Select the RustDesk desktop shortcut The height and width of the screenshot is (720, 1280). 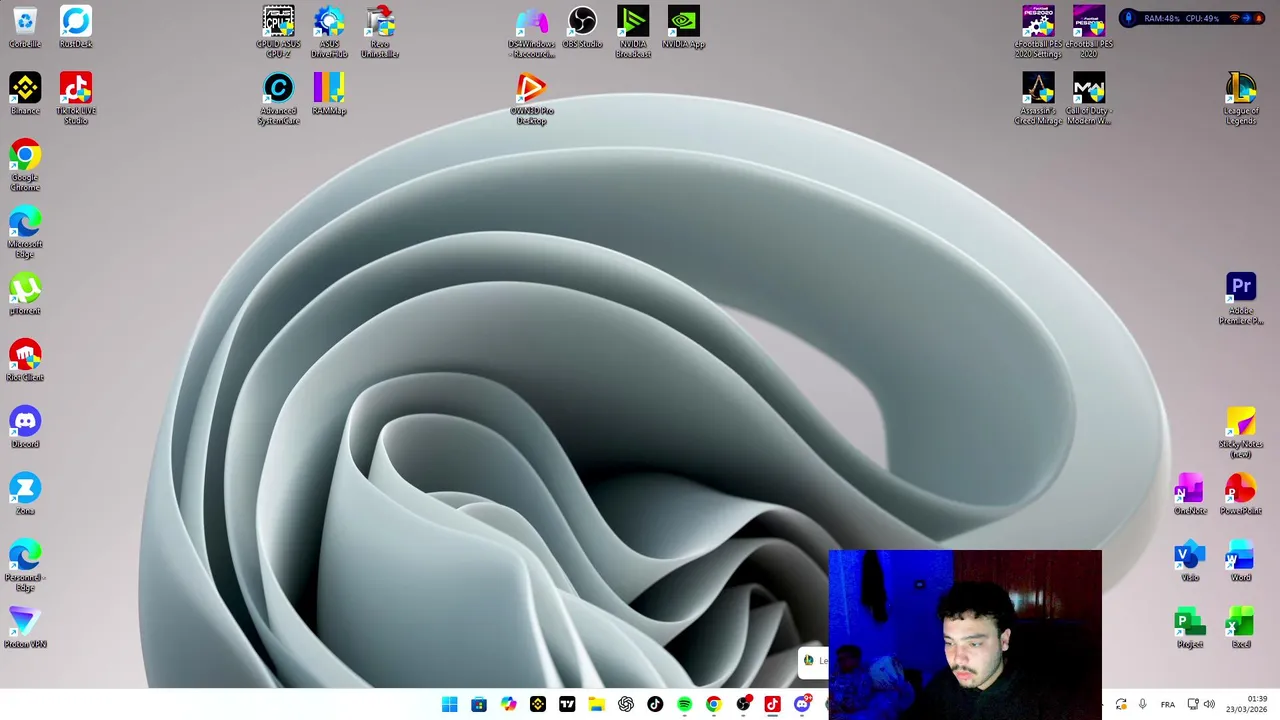[76, 28]
